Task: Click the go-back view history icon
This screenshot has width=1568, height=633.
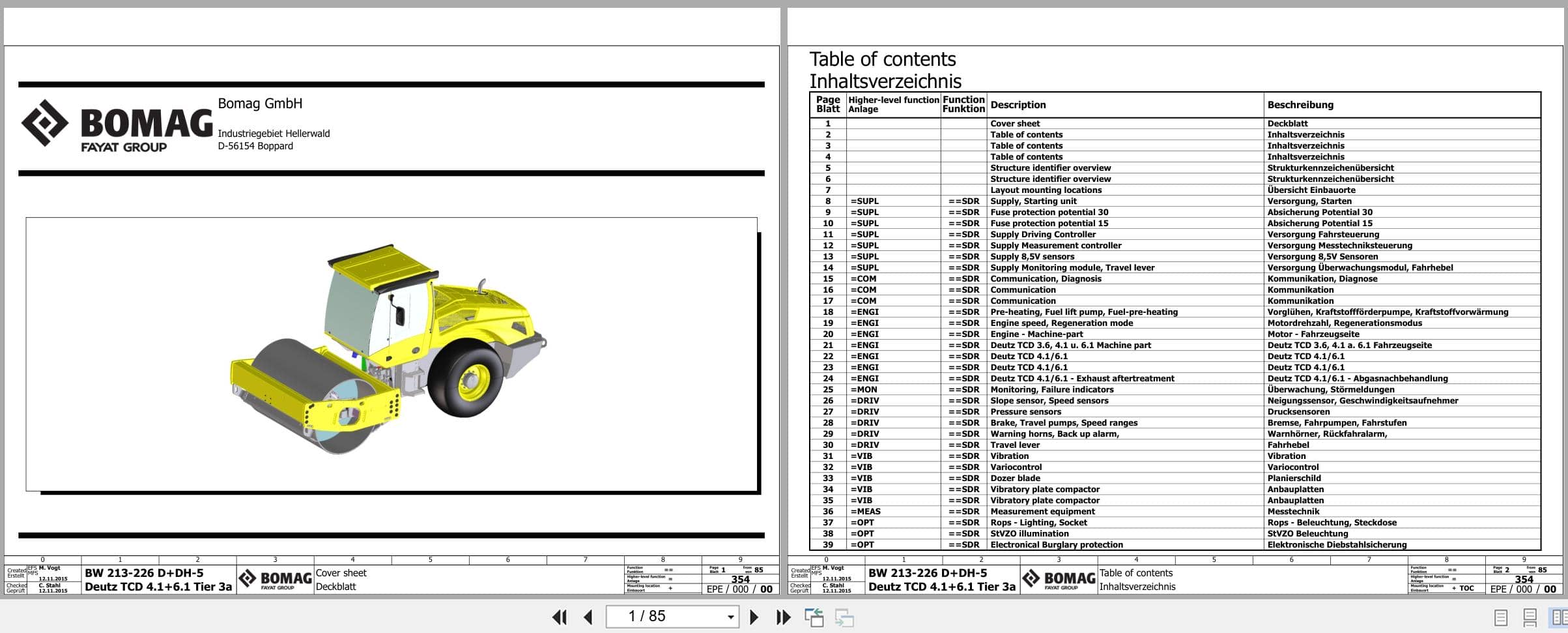Action: [x=814, y=617]
